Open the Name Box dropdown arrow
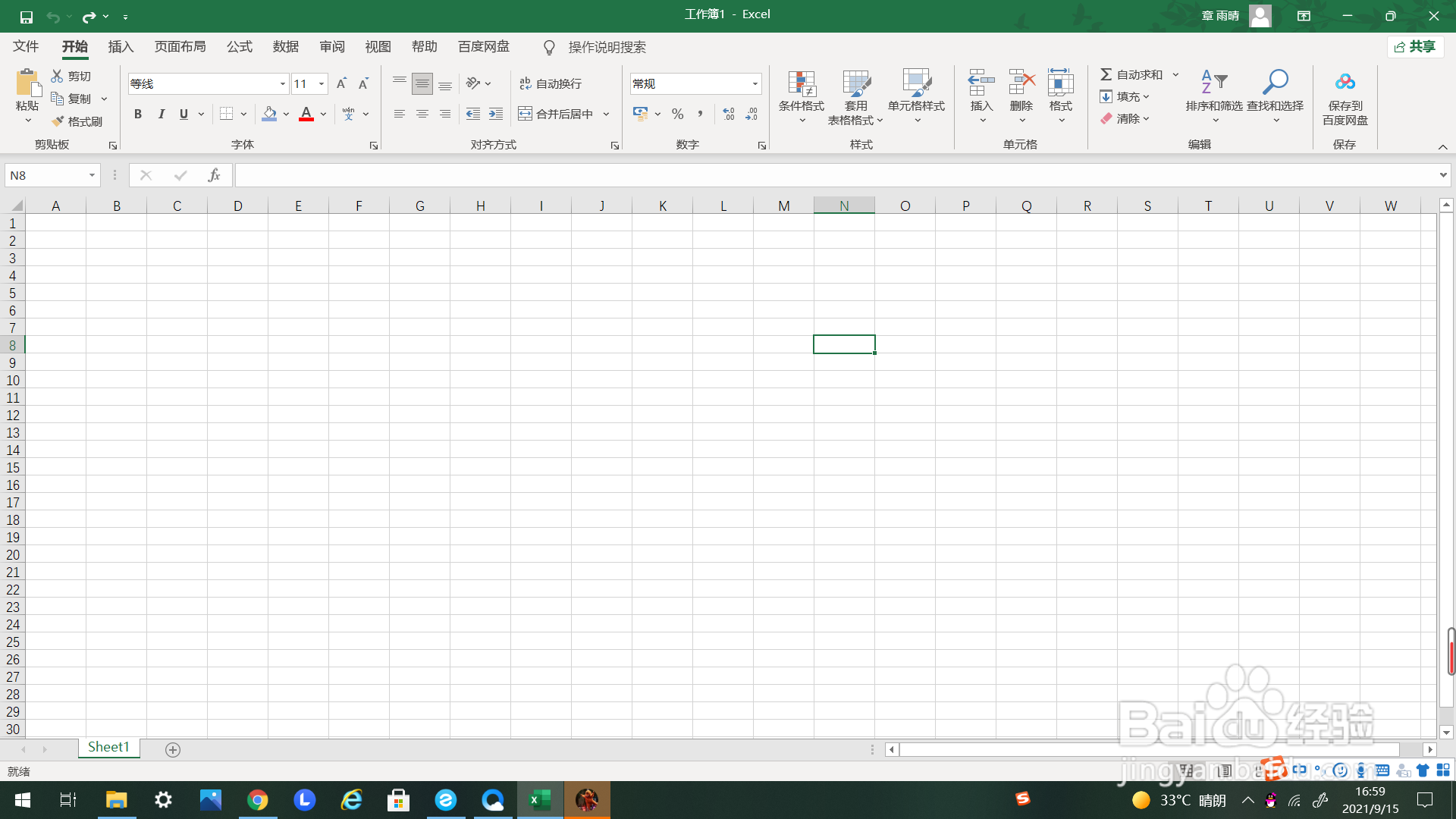The height and width of the screenshot is (819, 1456). pos(92,175)
